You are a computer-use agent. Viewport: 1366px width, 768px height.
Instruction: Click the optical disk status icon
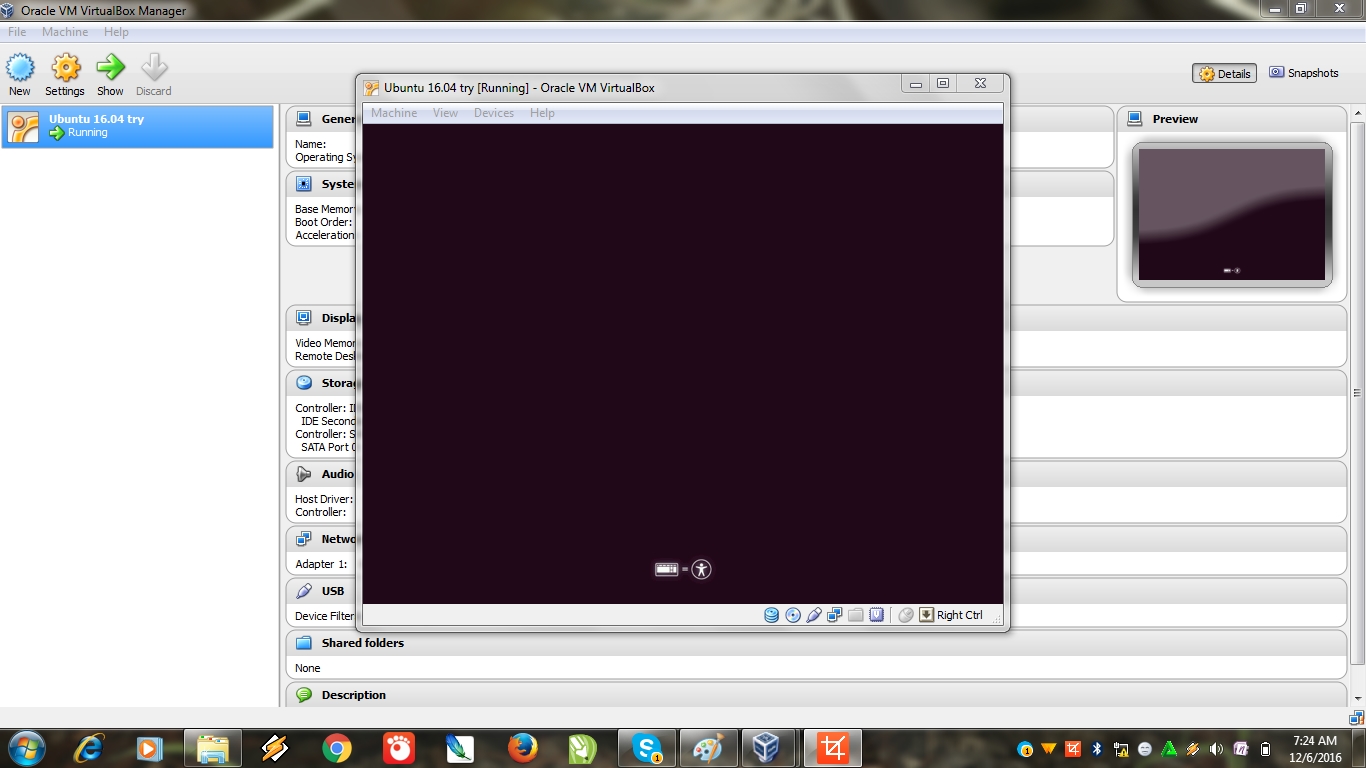click(793, 615)
